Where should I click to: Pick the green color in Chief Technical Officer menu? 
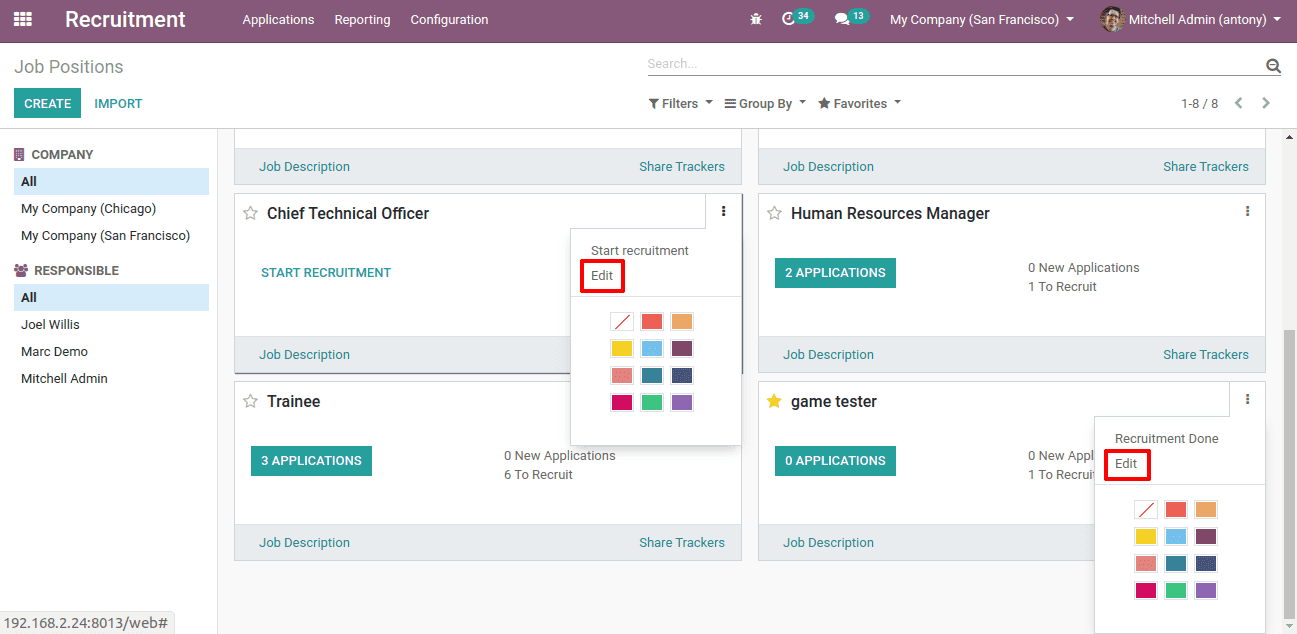[x=652, y=403]
